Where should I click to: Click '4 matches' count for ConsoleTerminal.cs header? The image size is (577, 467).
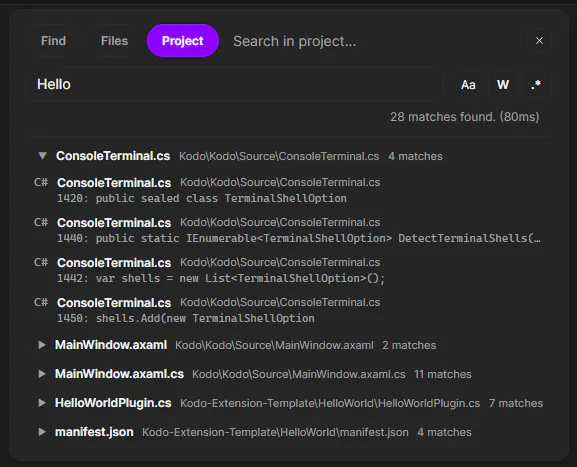tap(415, 156)
